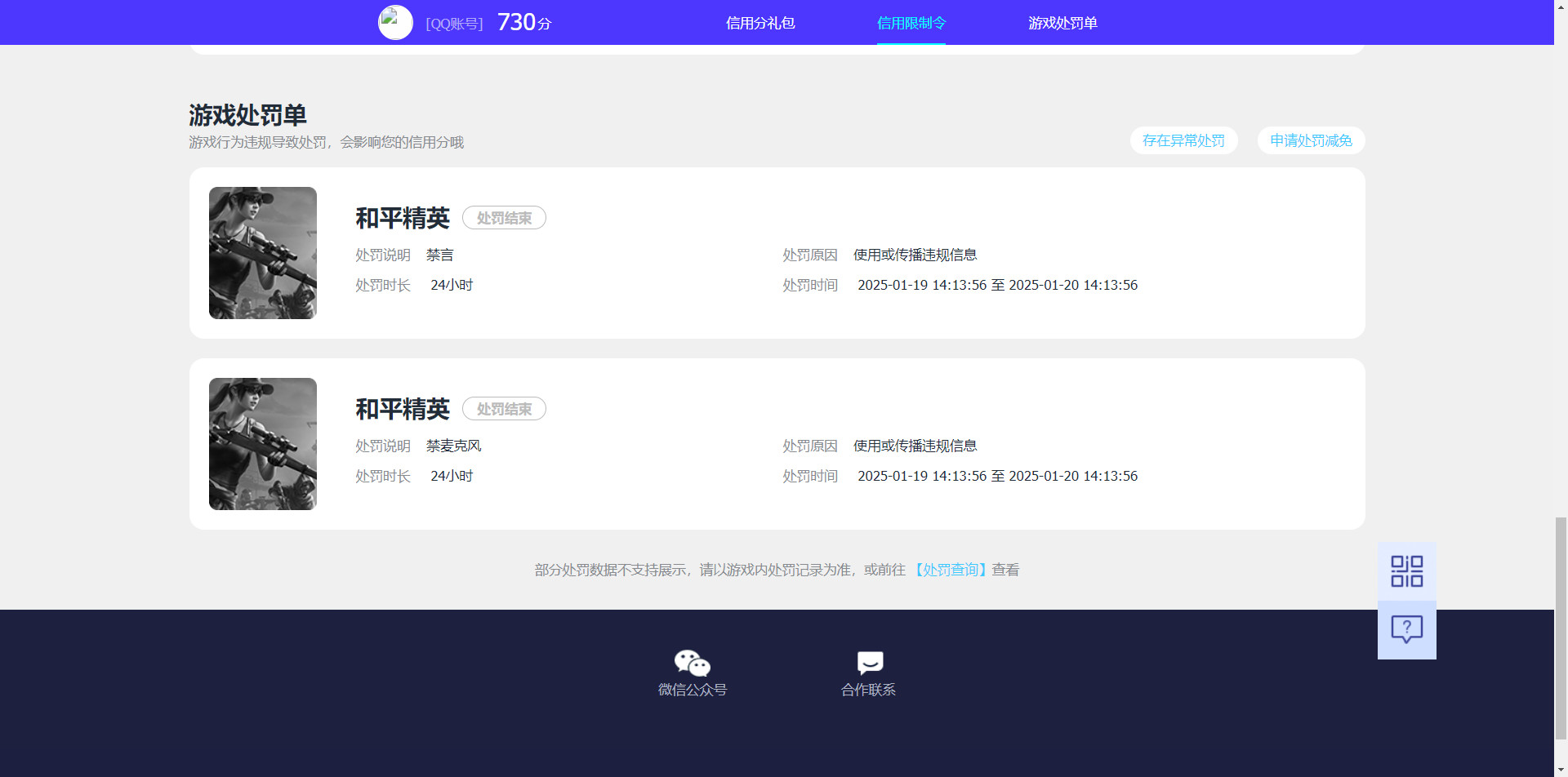
Task: Switch to the 游戏处罚单 tab
Action: pos(1062,23)
